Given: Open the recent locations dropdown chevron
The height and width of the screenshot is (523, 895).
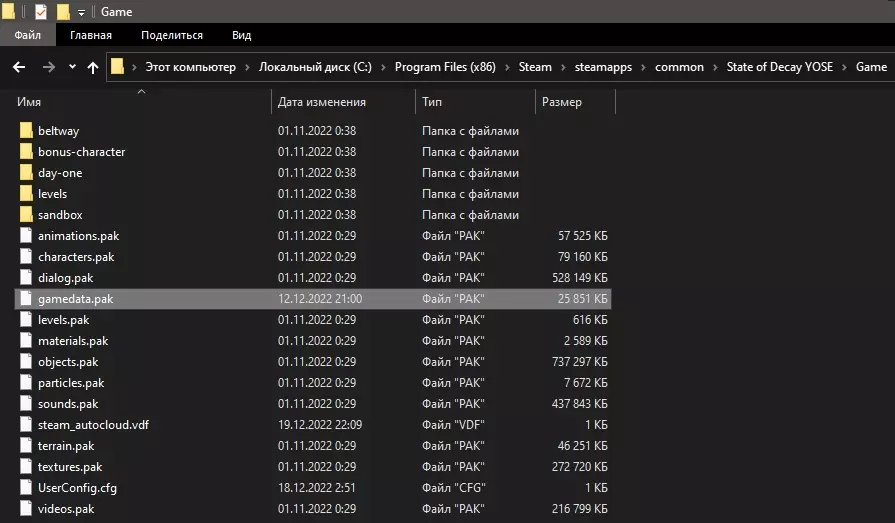Looking at the screenshot, I should [x=71, y=67].
